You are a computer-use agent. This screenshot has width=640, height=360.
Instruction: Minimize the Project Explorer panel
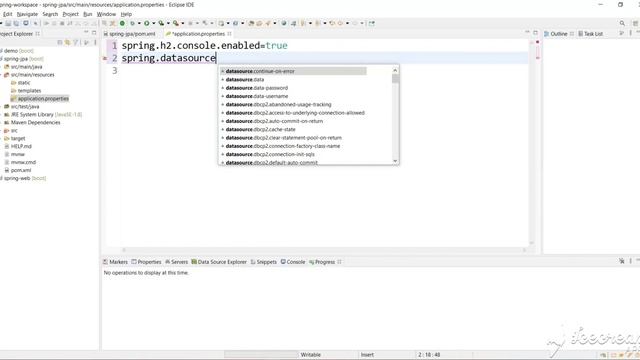pos(86,33)
